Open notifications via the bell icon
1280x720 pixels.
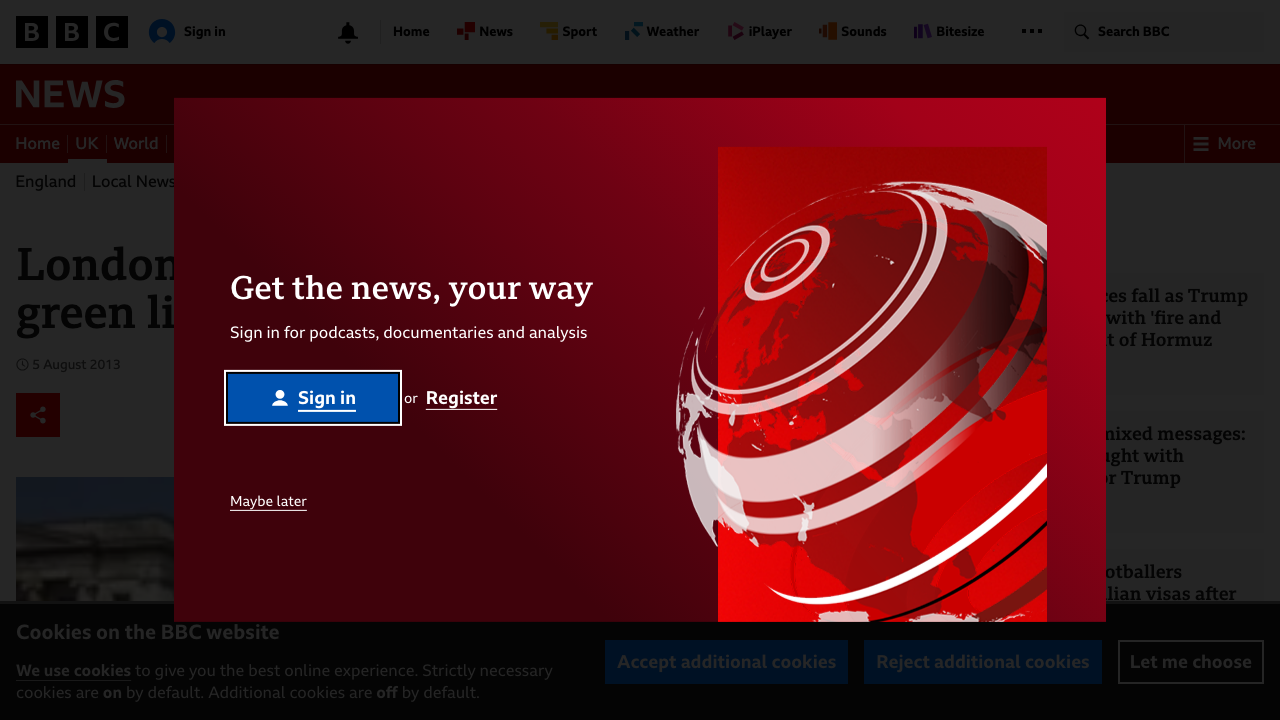[347, 31]
